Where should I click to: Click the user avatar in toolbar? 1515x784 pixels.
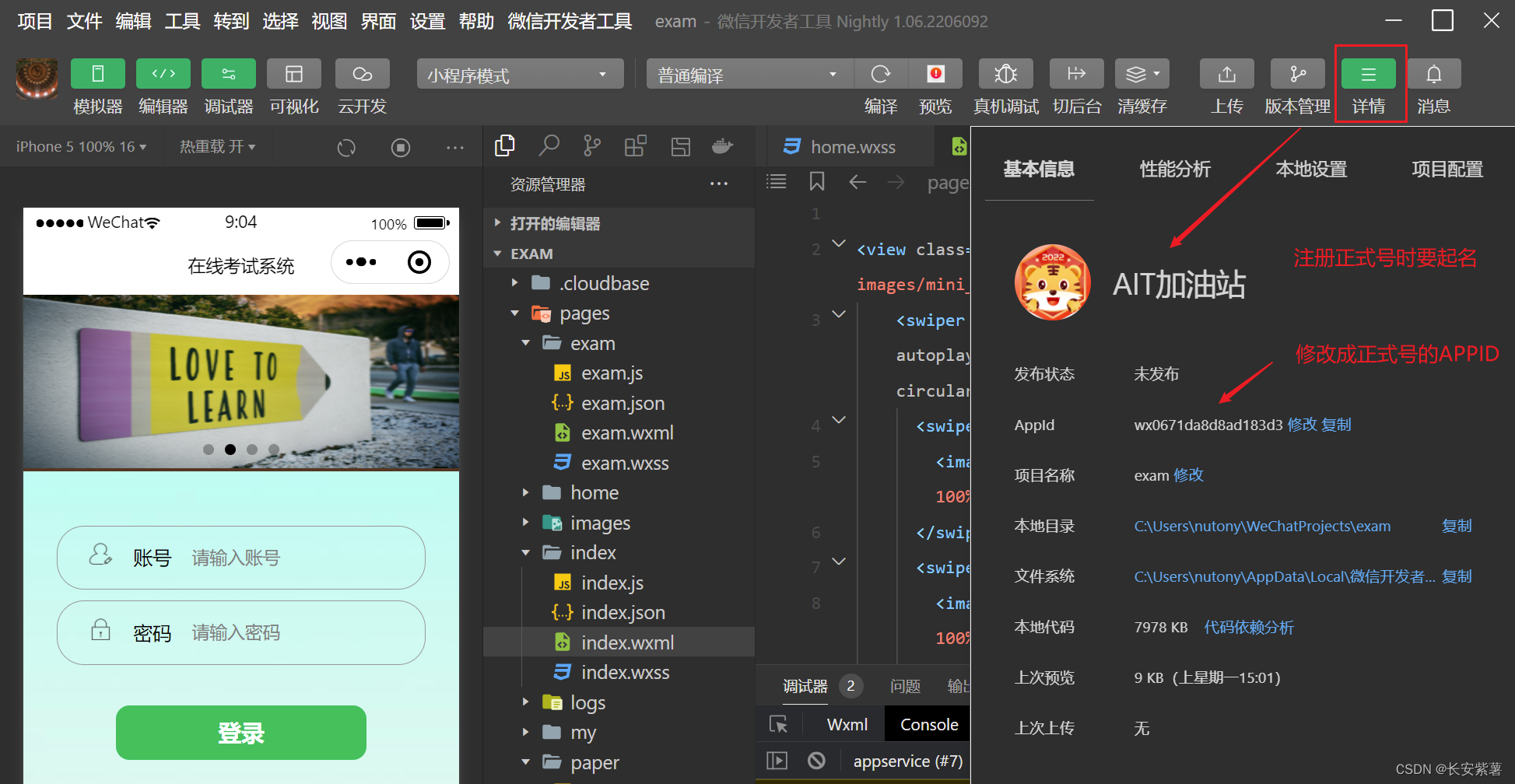(x=37, y=79)
